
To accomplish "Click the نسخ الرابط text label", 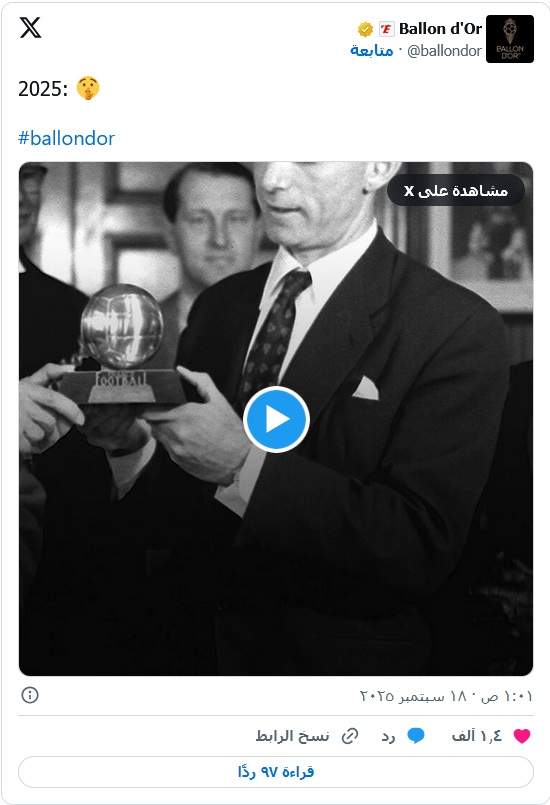I will (x=293, y=736).
